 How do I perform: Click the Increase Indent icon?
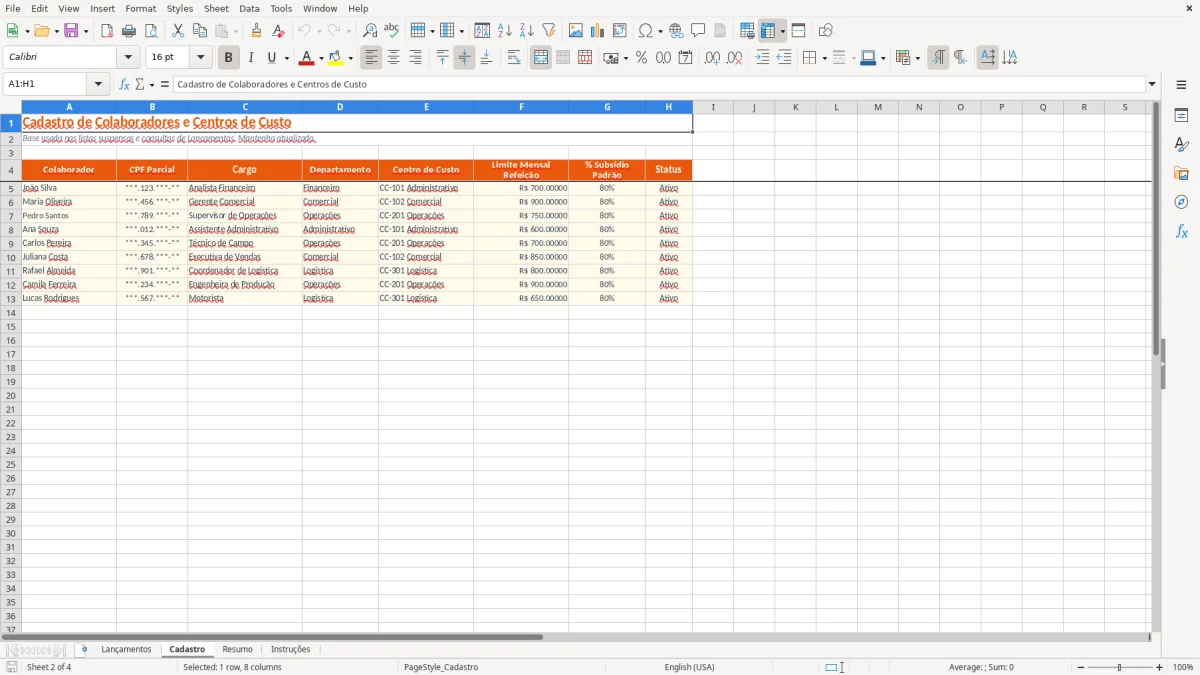(x=762, y=58)
